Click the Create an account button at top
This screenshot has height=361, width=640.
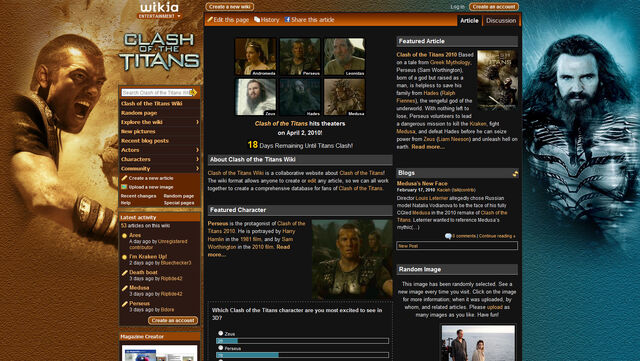(494, 7)
